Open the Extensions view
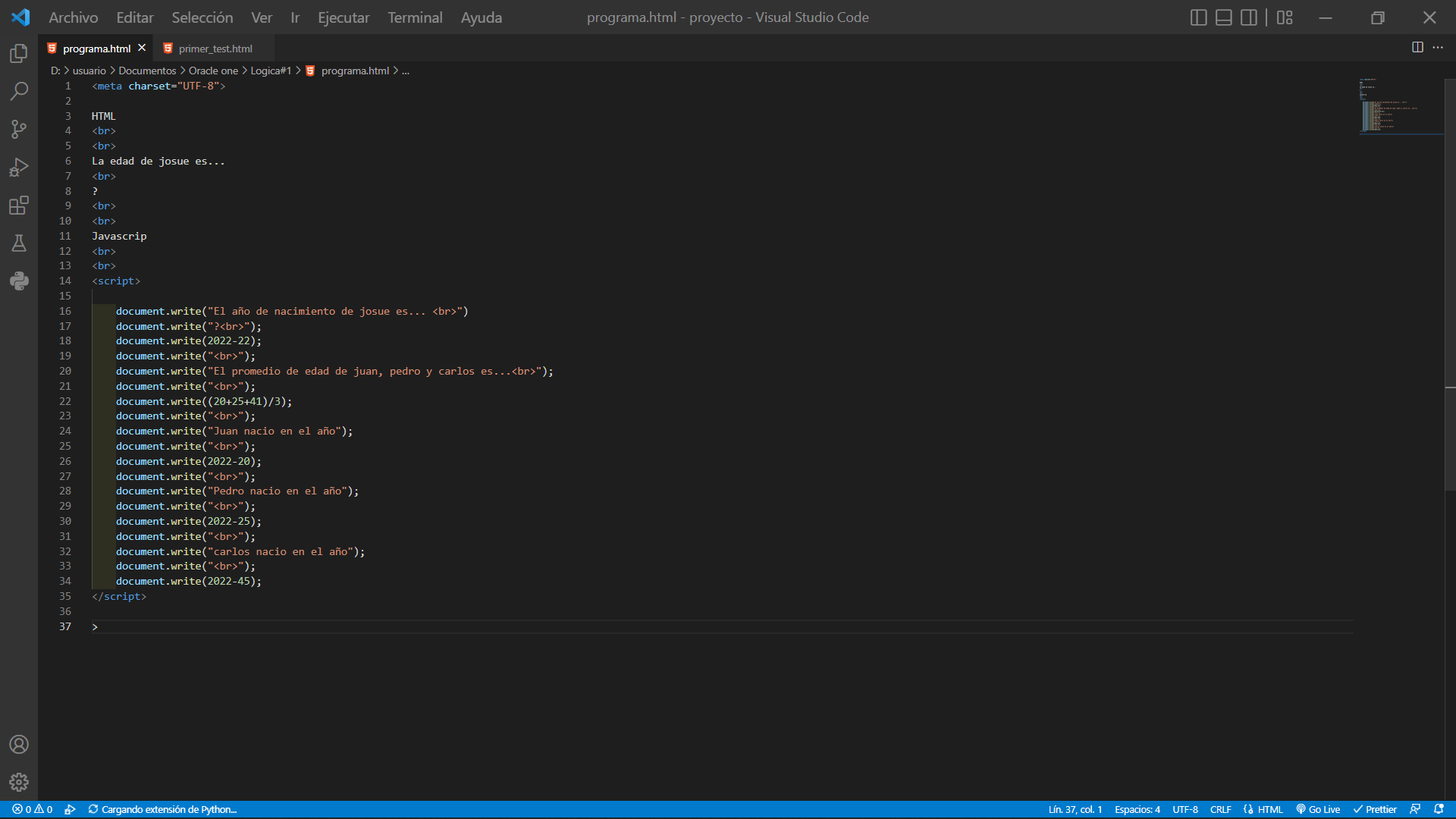 [19, 206]
